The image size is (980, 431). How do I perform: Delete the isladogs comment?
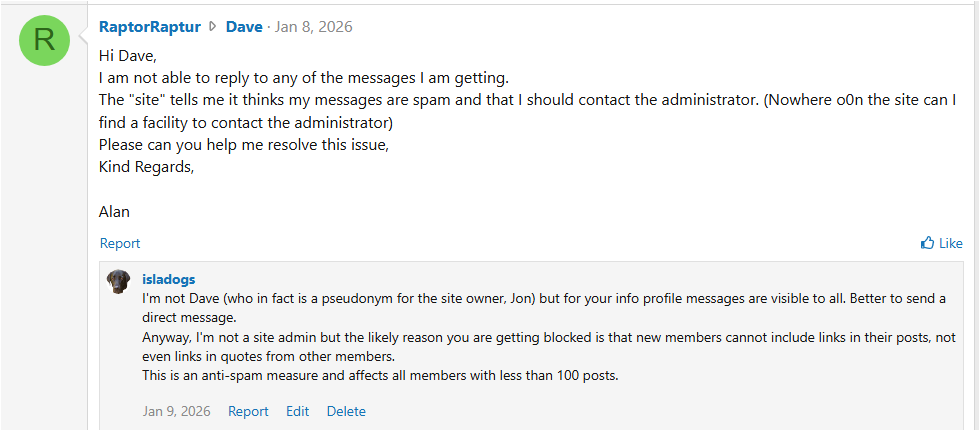coord(346,411)
